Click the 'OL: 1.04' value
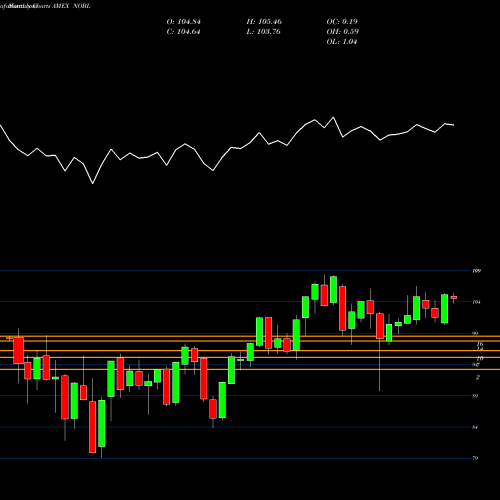This screenshot has height=500, width=500. (342, 42)
